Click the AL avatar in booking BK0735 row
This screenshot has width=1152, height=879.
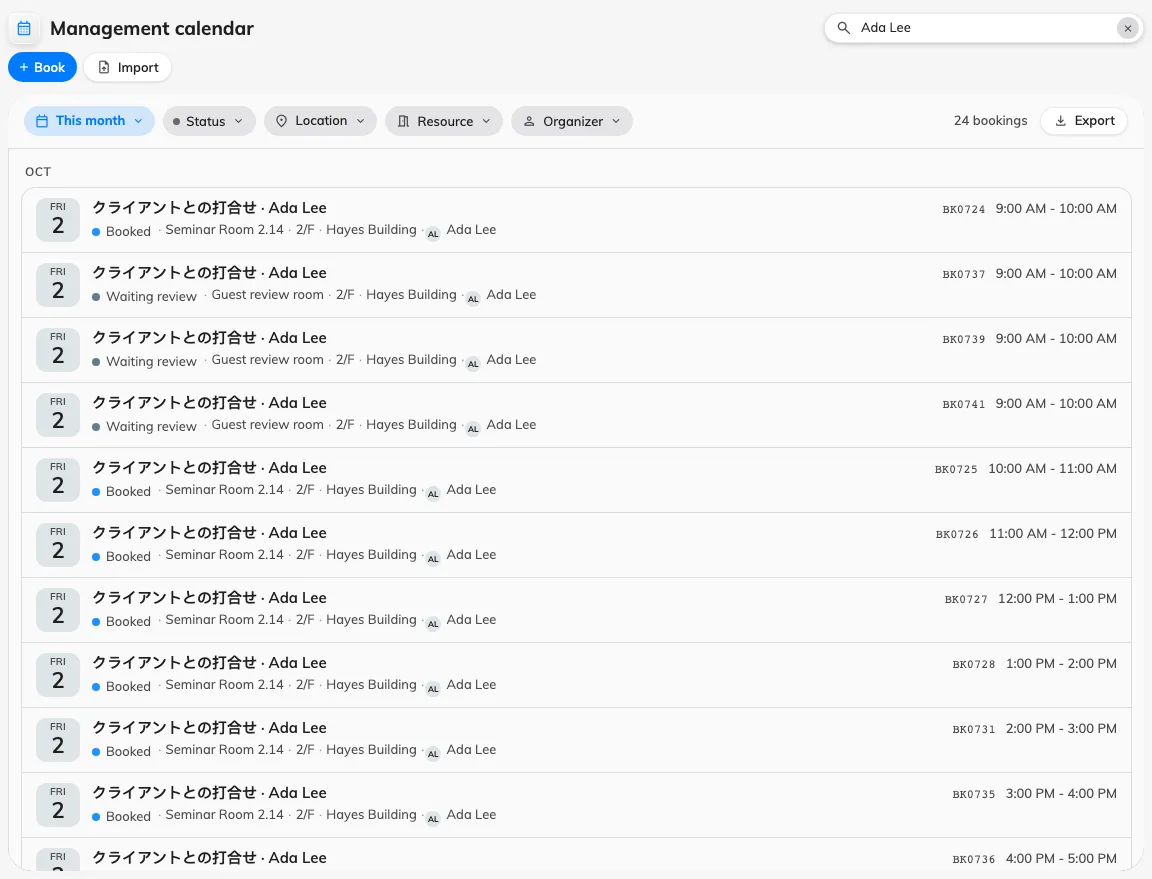pos(433,819)
